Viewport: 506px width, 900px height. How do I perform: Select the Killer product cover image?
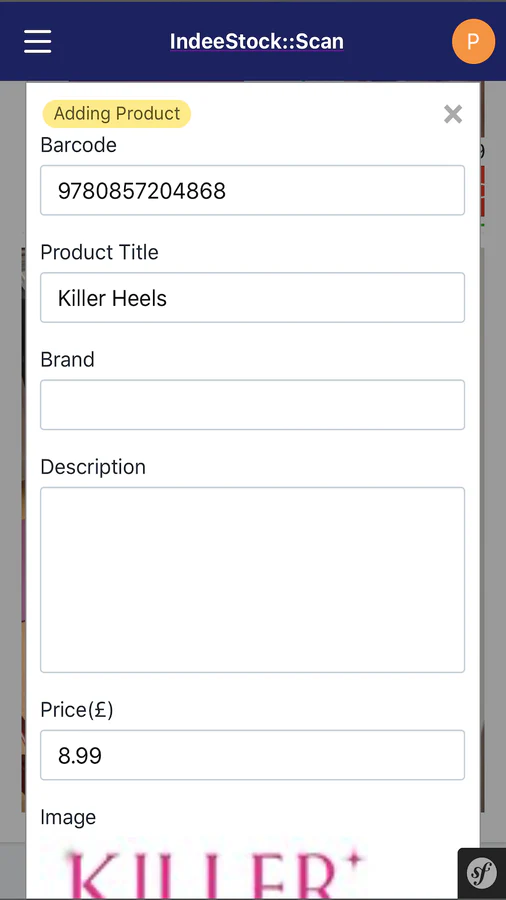click(215, 871)
